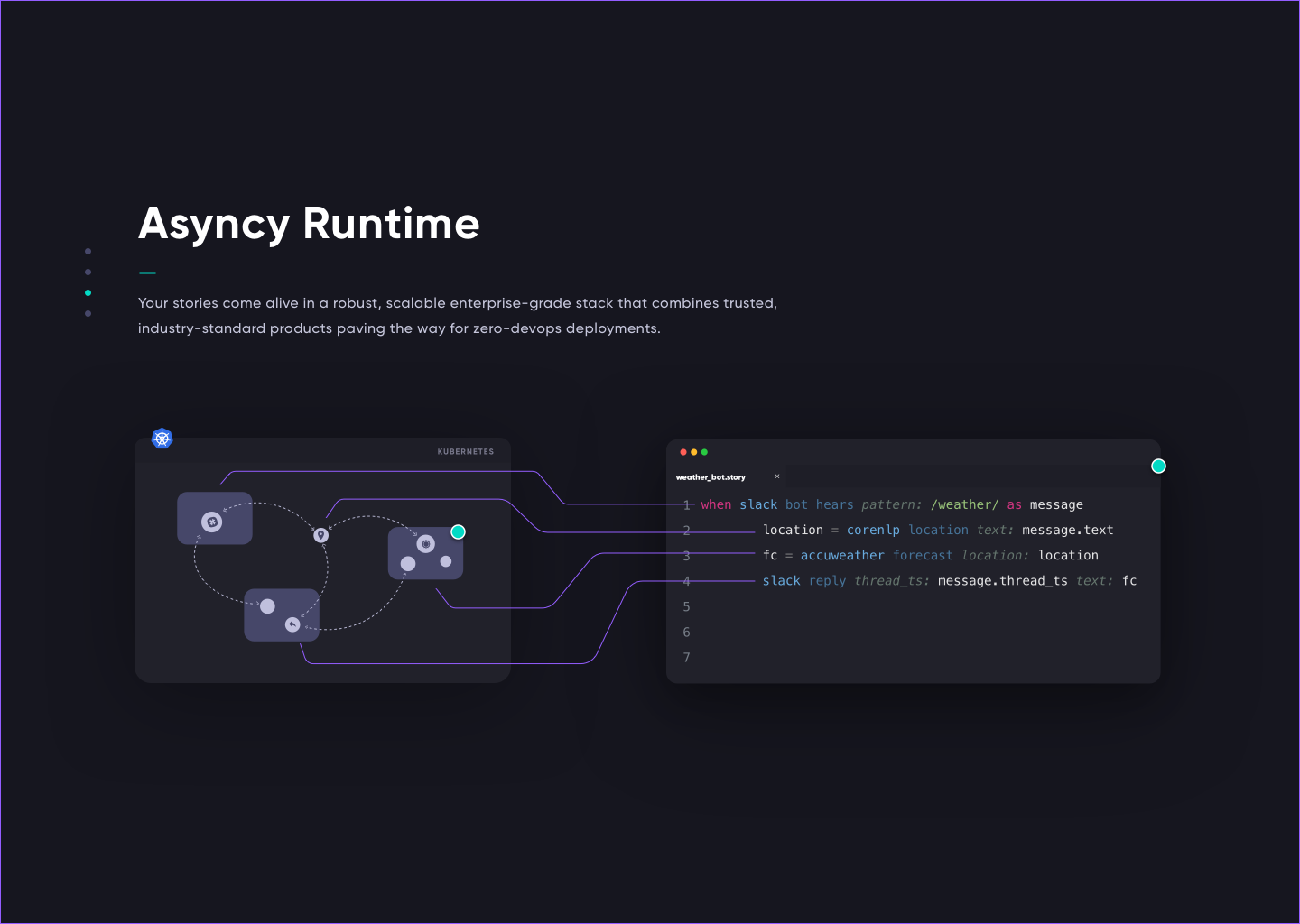The height and width of the screenshot is (924, 1300).
Task: Click "corenlp" in code line 2
Action: coord(873,531)
